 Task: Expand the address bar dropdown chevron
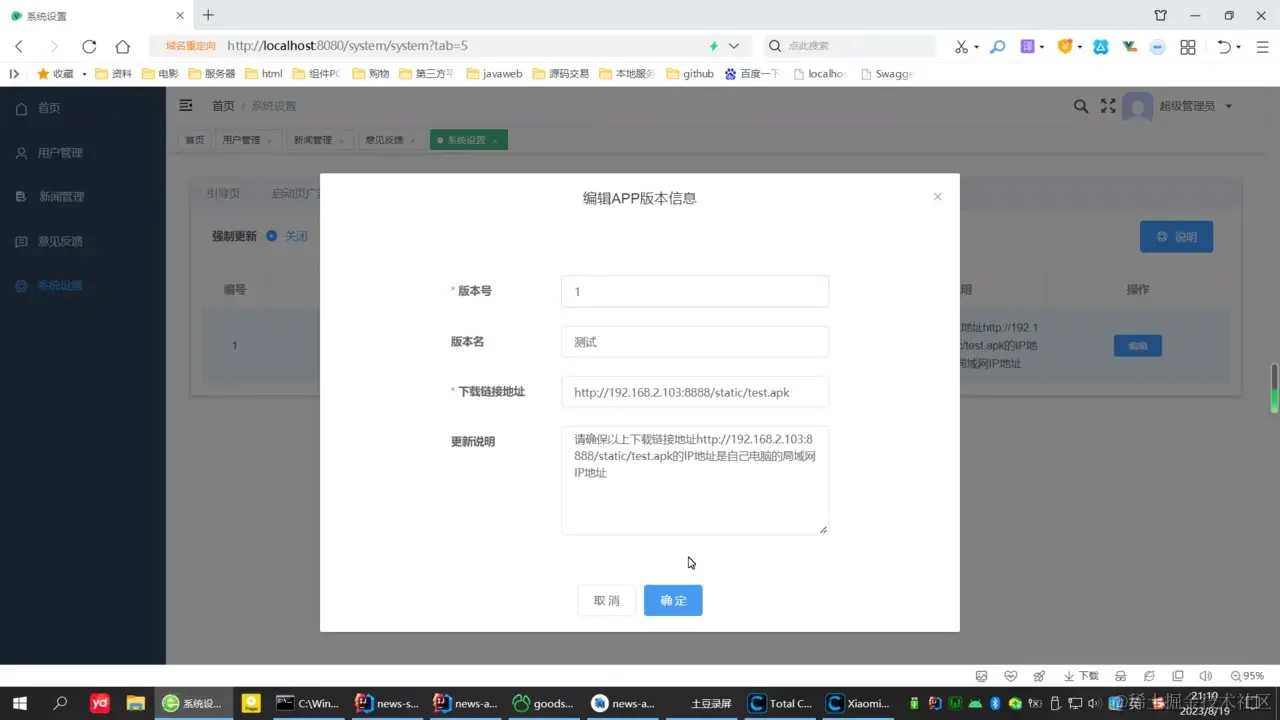click(734, 46)
